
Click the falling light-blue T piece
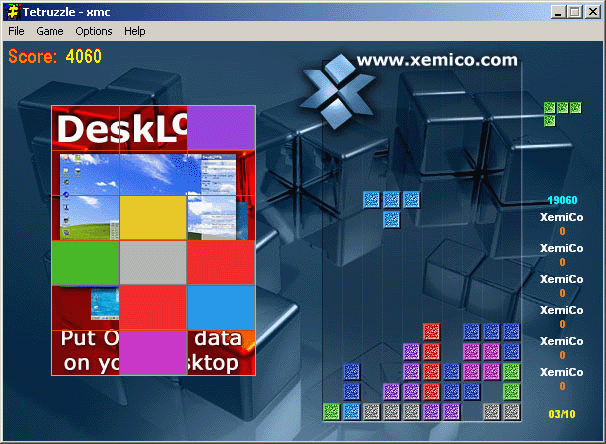coord(391,209)
